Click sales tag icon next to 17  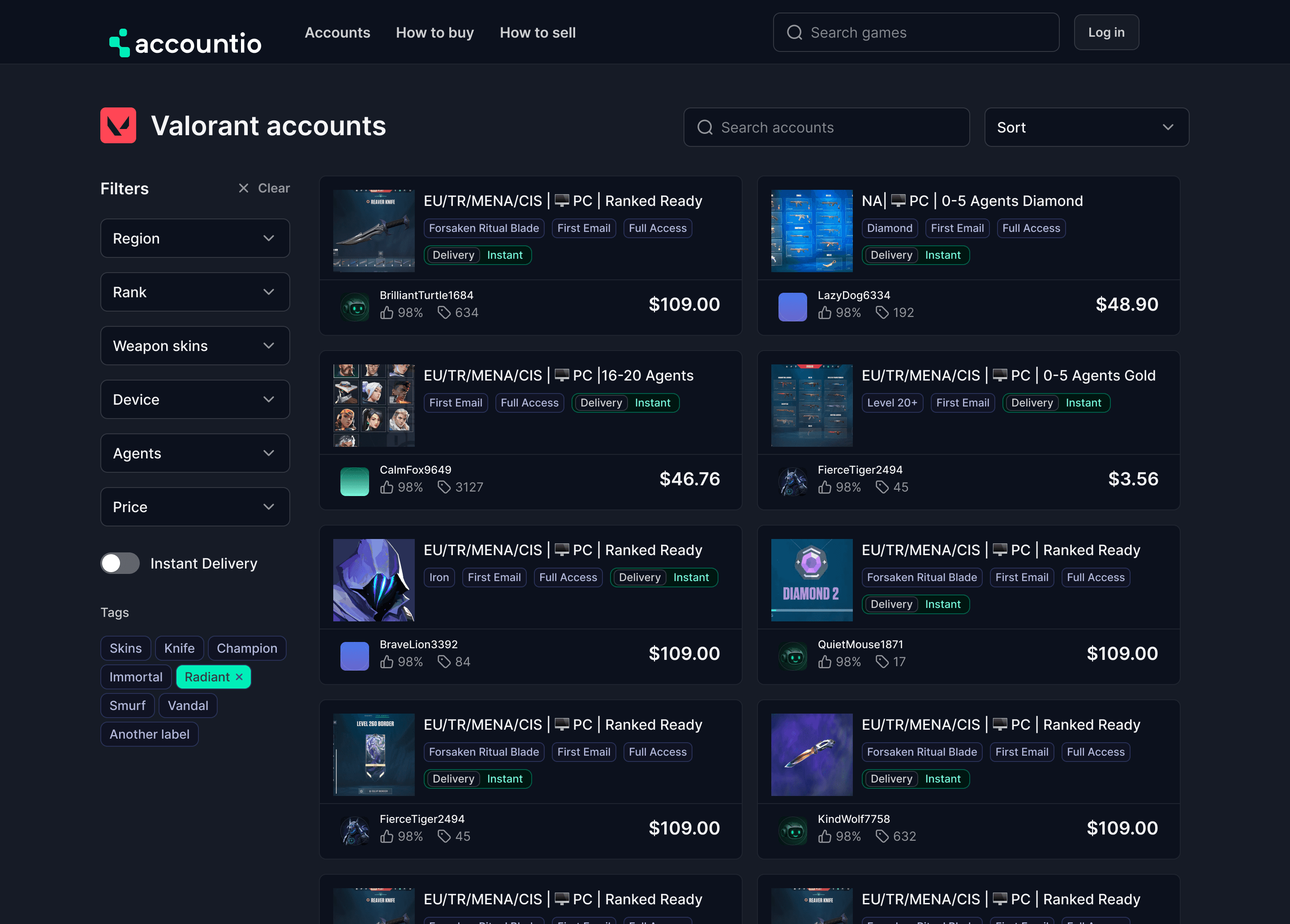click(x=882, y=662)
